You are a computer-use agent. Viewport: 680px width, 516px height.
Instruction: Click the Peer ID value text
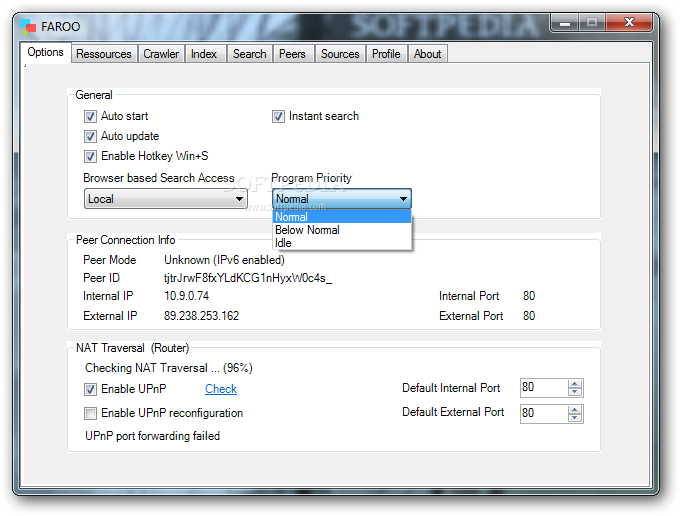pos(248,278)
